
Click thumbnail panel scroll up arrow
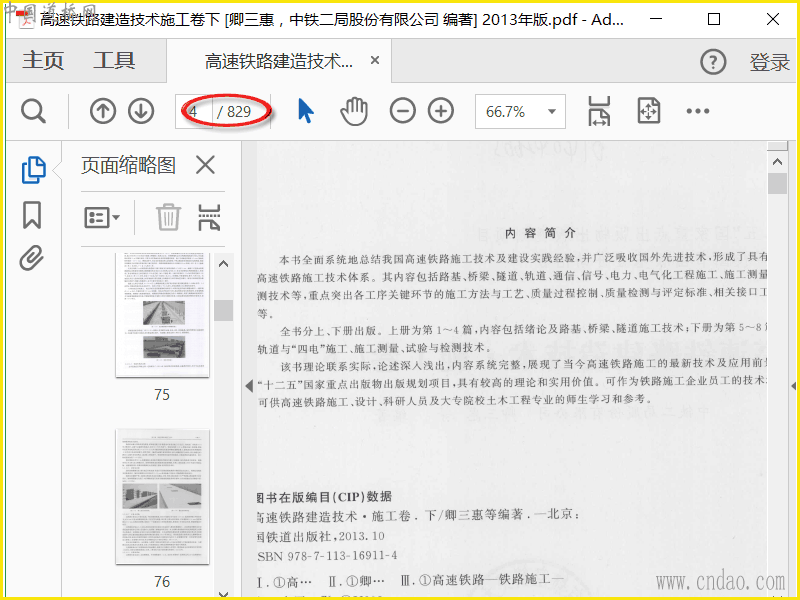pos(223,264)
